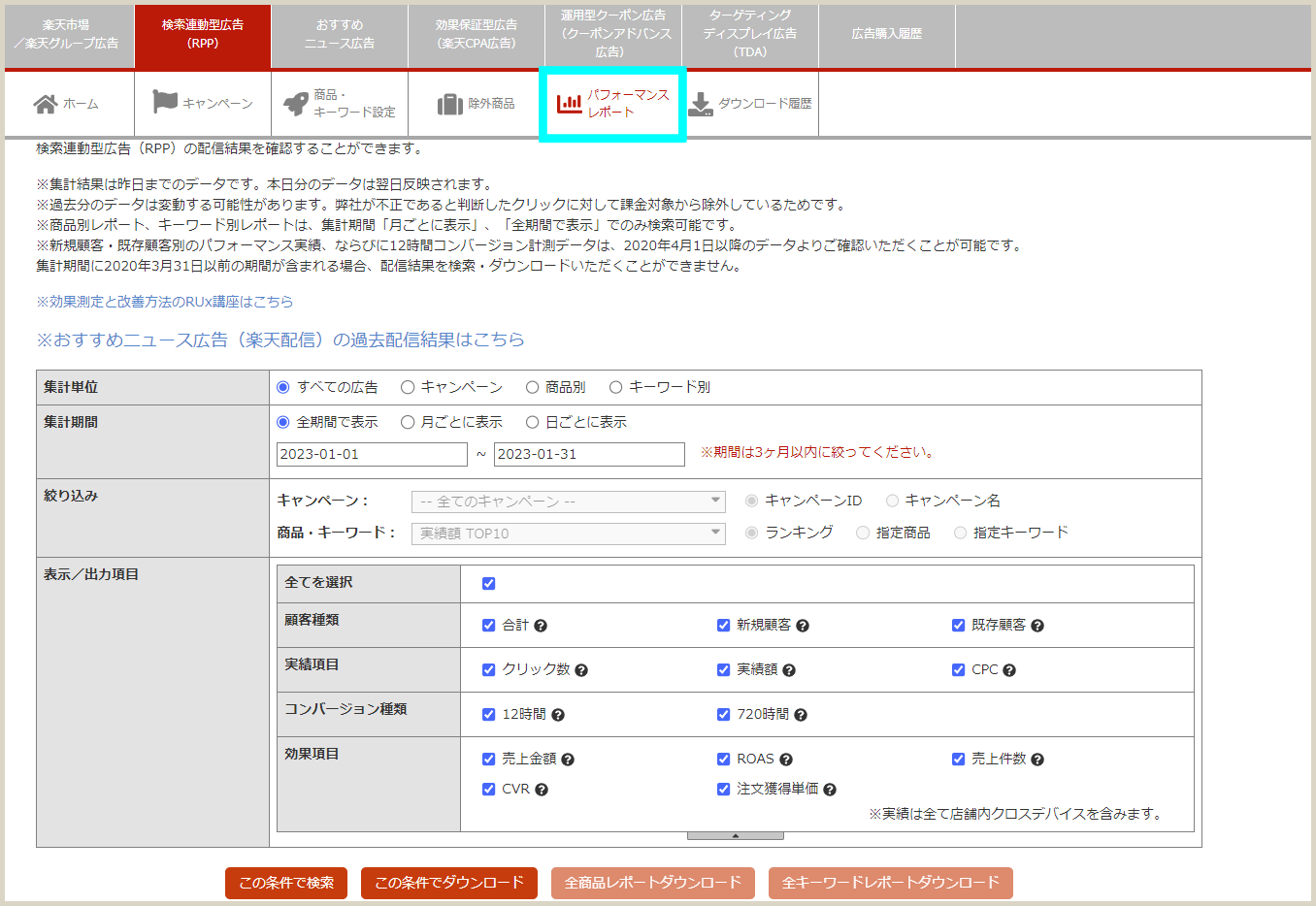This screenshot has height=906, width=1316.
Task: Open help icon next to 合計
Action: click(x=541, y=626)
